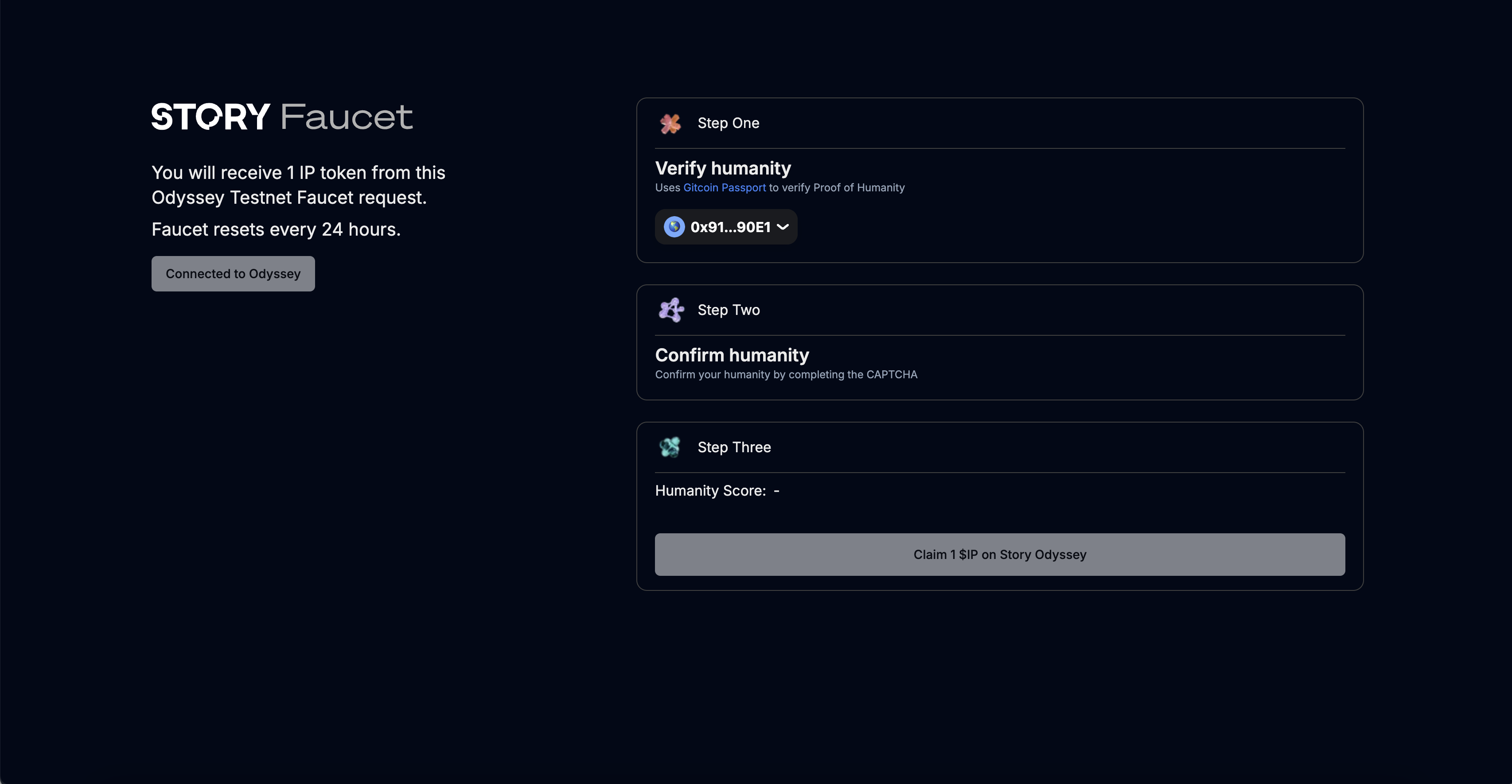This screenshot has width=1512, height=784.
Task: Select the Confirm humanity heading
Action: (732, 355)
